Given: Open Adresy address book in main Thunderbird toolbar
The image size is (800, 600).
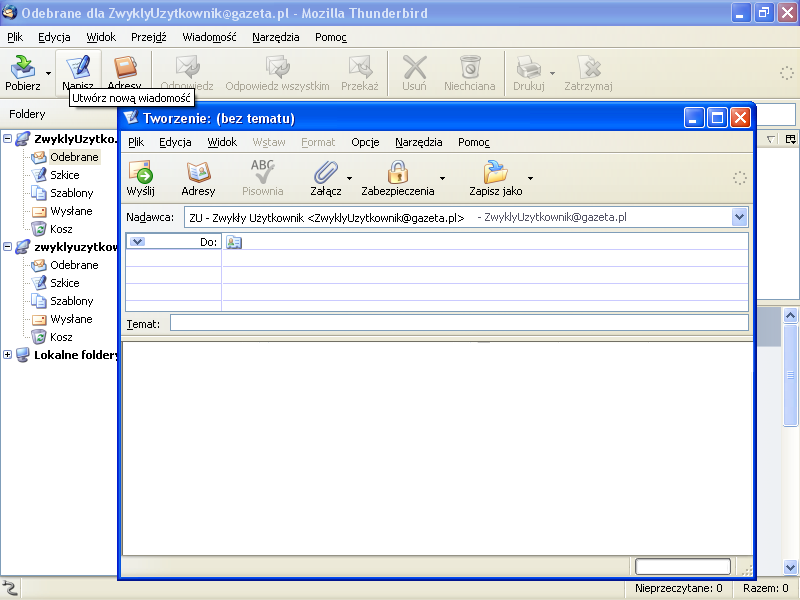Looking at the screenshot, I should [124, 67].
